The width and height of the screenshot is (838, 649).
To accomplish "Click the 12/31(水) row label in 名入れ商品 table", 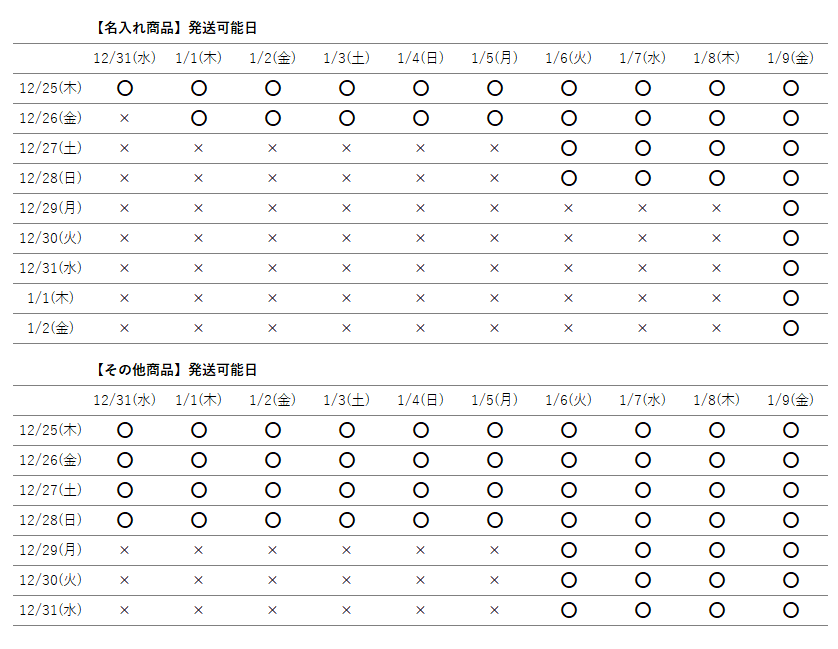I will point(51,268).
